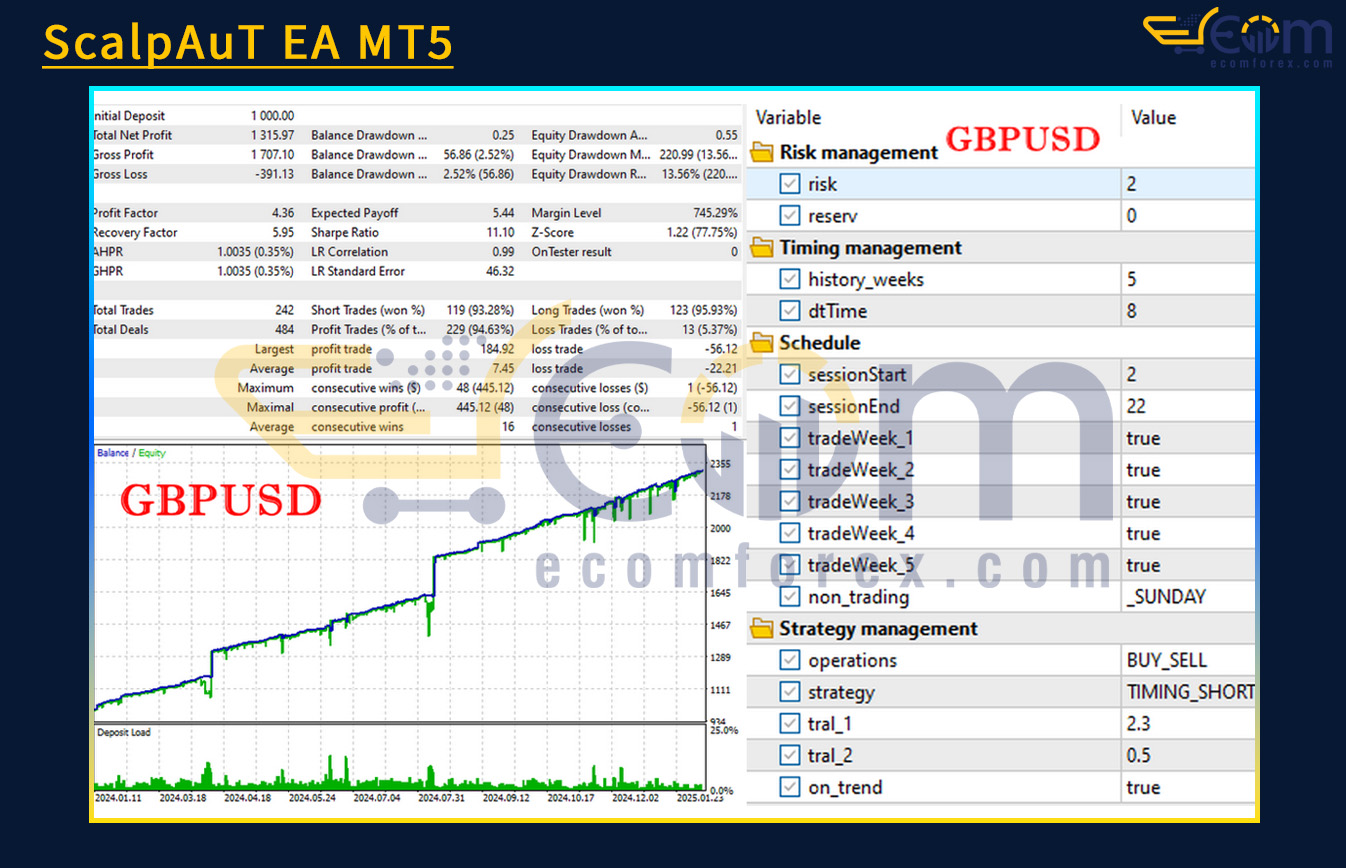Click the Margin Level value '745.29%'
Image resolution: width=1346 pixels, height=868 pixels.
pos(715,213)
